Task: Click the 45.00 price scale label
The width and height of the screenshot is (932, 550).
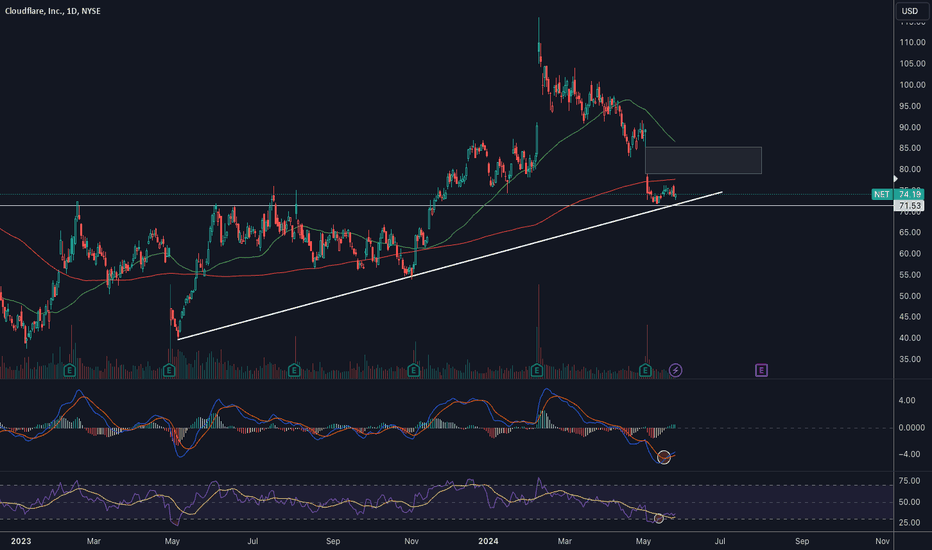Action: [912, 317]
